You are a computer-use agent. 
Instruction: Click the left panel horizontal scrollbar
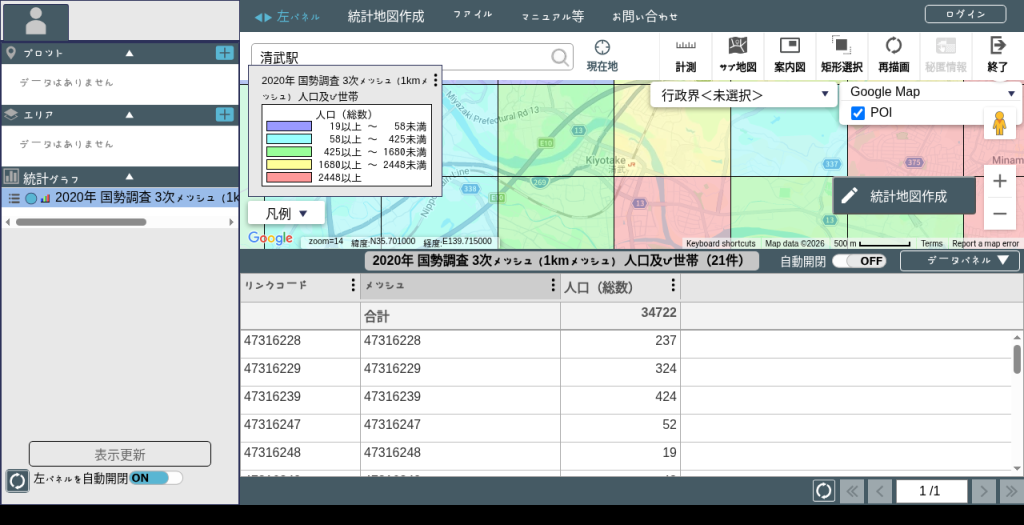tap(81, 222)
